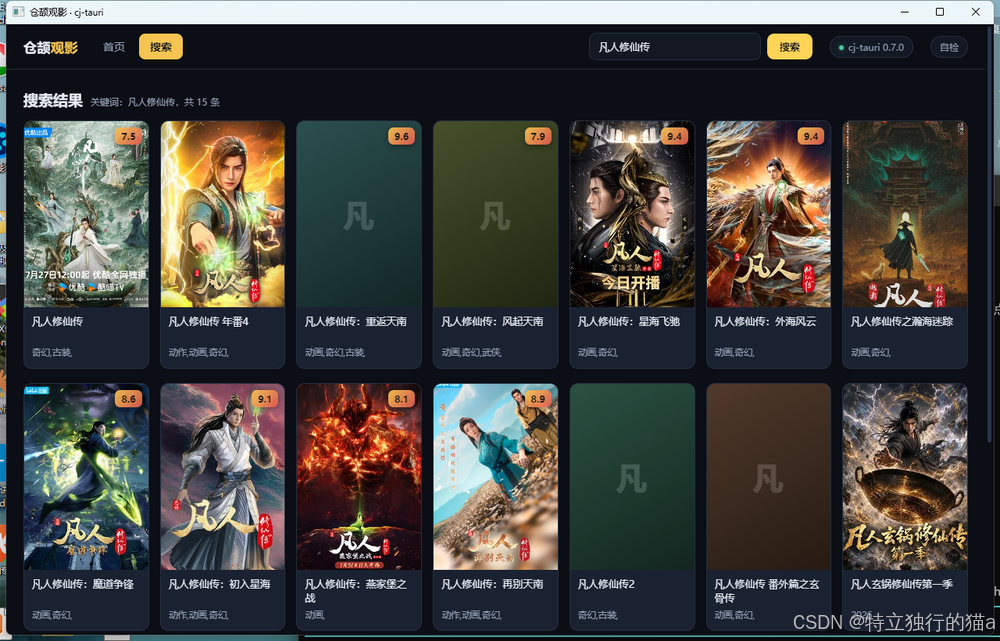The height and width of the screenshot is (641, 1000).
Task: Click the 9.6 rating badge on 重返天南
Action: coord(401,136)
